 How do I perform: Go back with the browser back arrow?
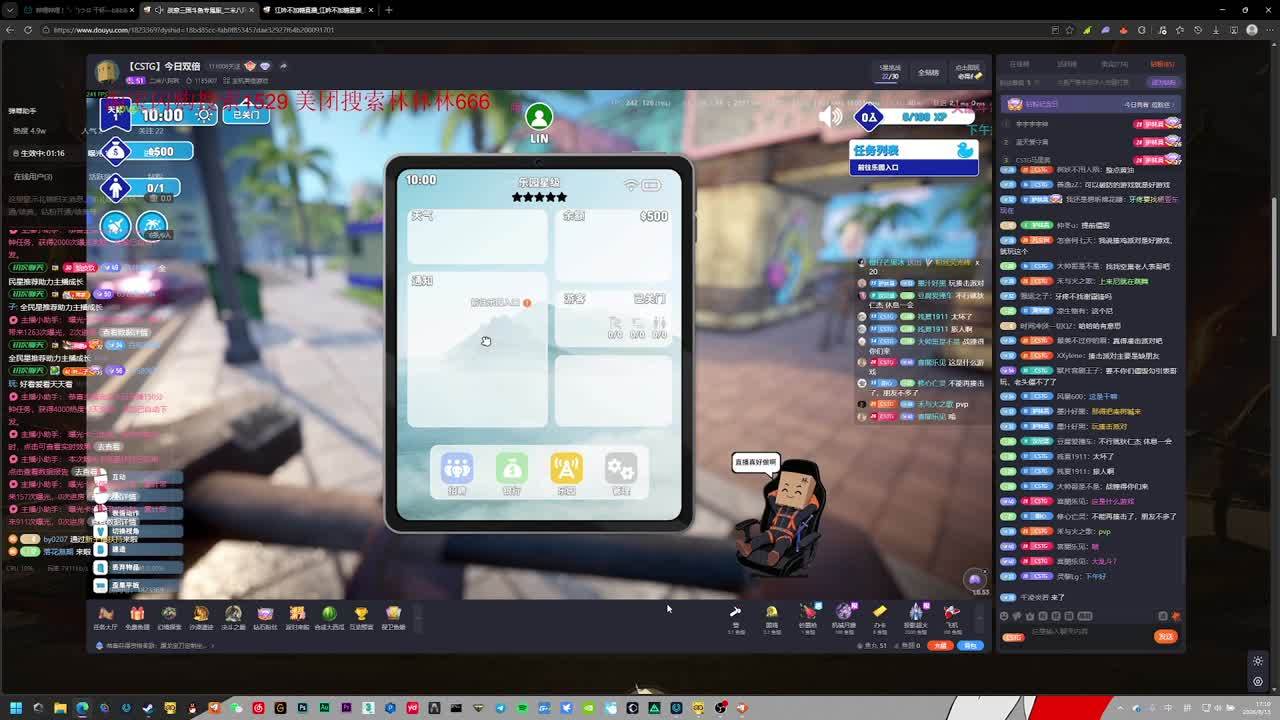click(10, 30)
